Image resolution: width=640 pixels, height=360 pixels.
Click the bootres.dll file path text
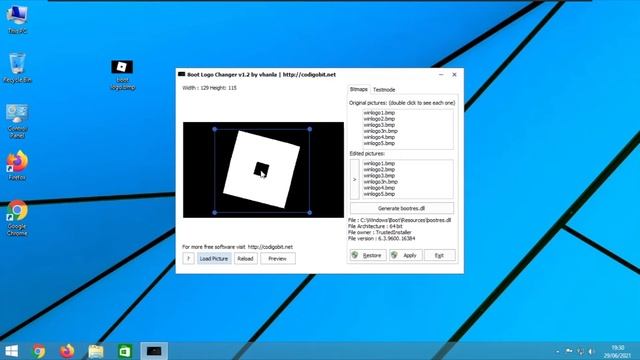(400, 220)
